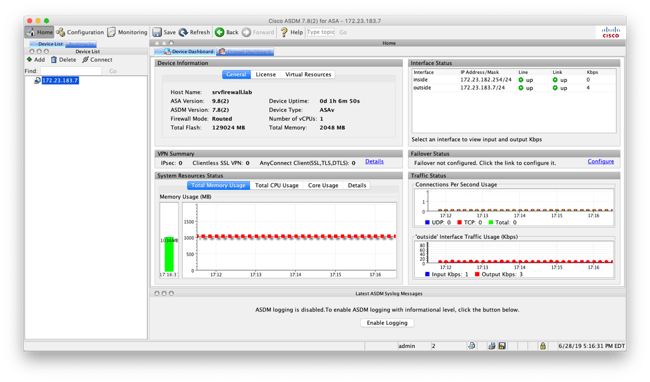Click the outside Interface Traffic Usage chart
The image size is (650, 382).
[x=514, y=259]
